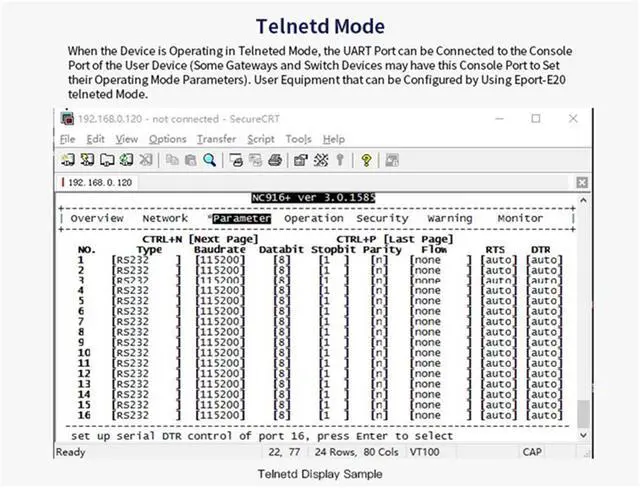Click the printer icon in toolbar
The height and width of the screenshot is (488, 640).
(x=275, y=160)
